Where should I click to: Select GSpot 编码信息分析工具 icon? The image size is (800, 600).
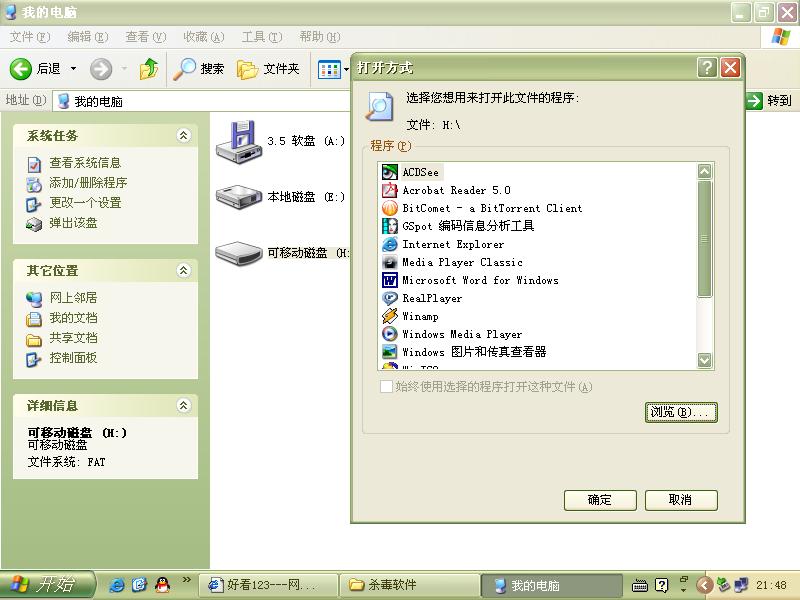[389, 226]
